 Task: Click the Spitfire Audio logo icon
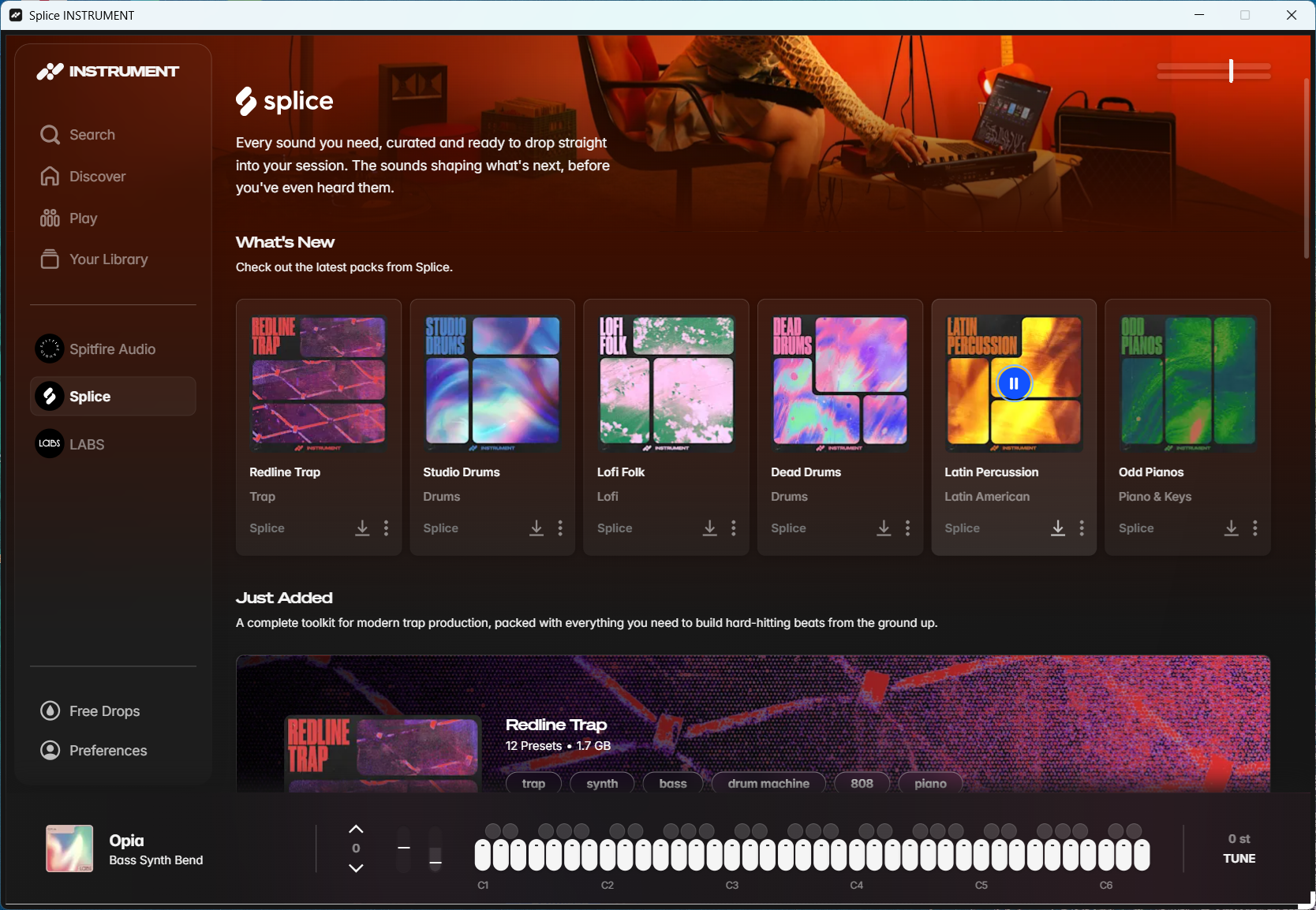[x=50, y=349]
